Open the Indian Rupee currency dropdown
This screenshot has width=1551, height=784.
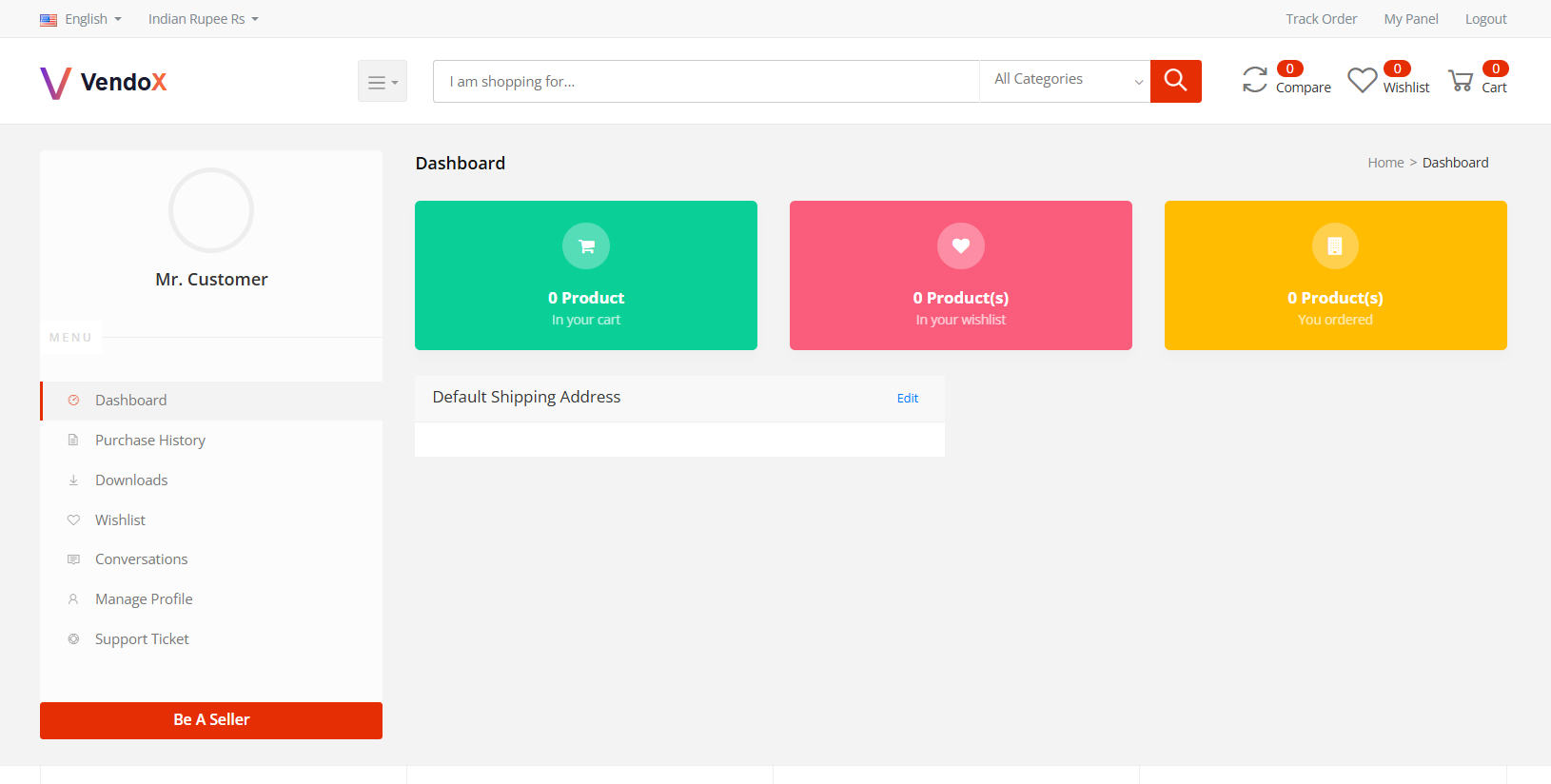click(203, 19)
